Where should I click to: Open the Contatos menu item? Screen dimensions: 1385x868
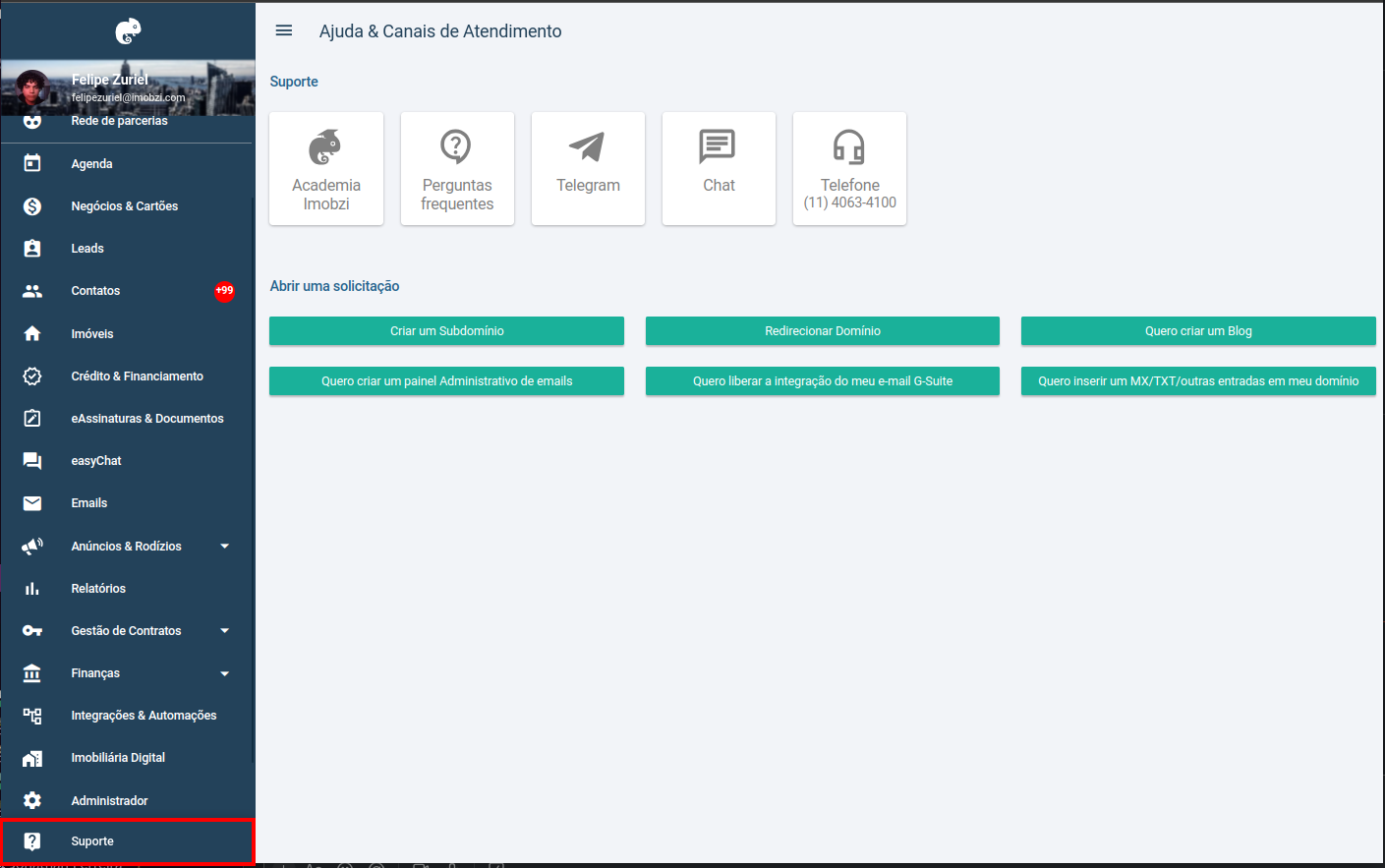click(127, 291)
